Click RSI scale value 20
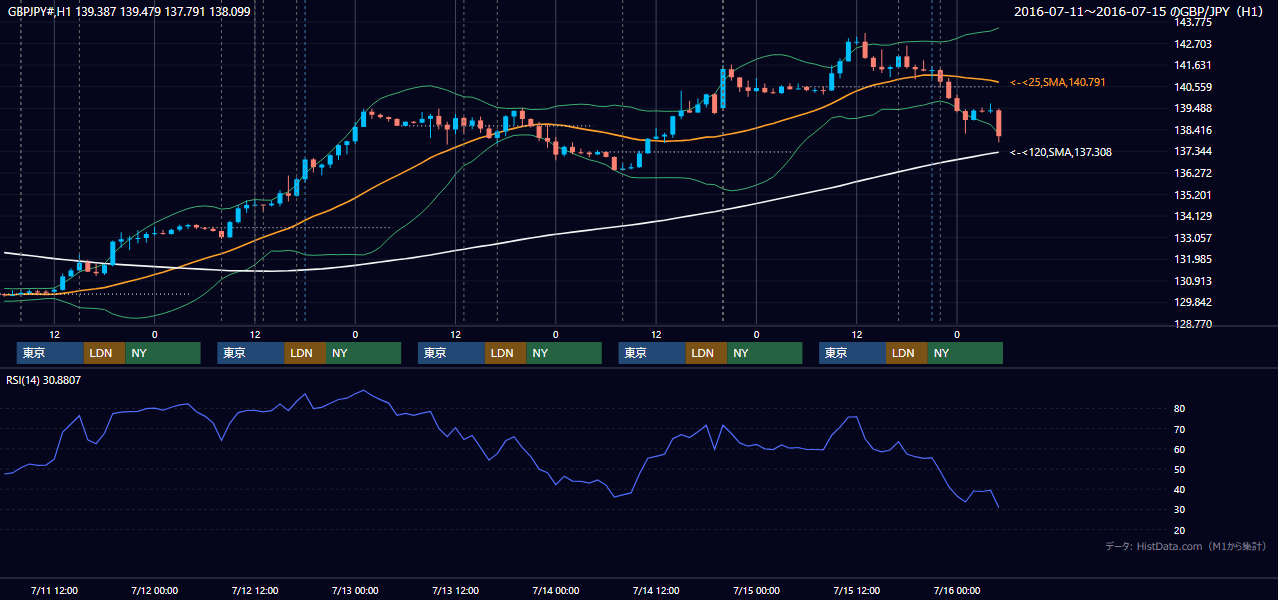Image resolution: width=1278 pixels, height=600 pixels. (x=1180, y=530)
